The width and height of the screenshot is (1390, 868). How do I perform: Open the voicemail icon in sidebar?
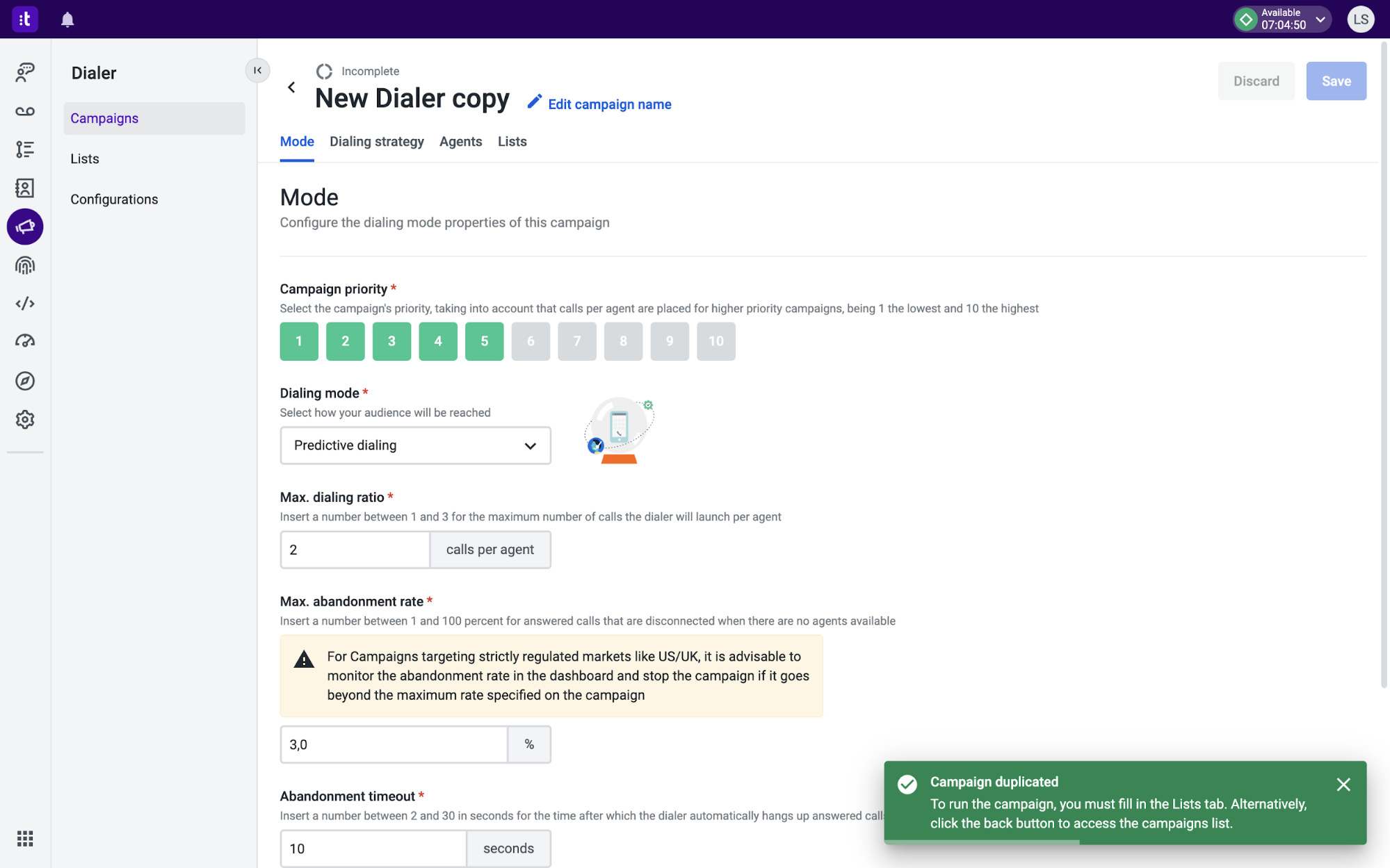[25, 111]
